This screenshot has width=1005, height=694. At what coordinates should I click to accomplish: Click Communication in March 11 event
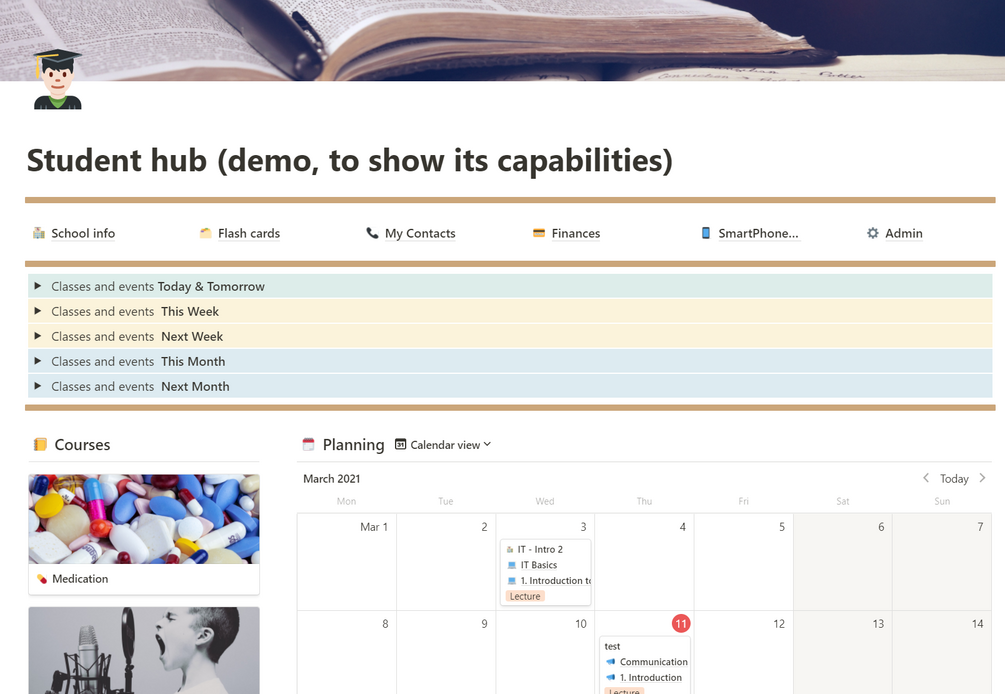click(653, 661)
